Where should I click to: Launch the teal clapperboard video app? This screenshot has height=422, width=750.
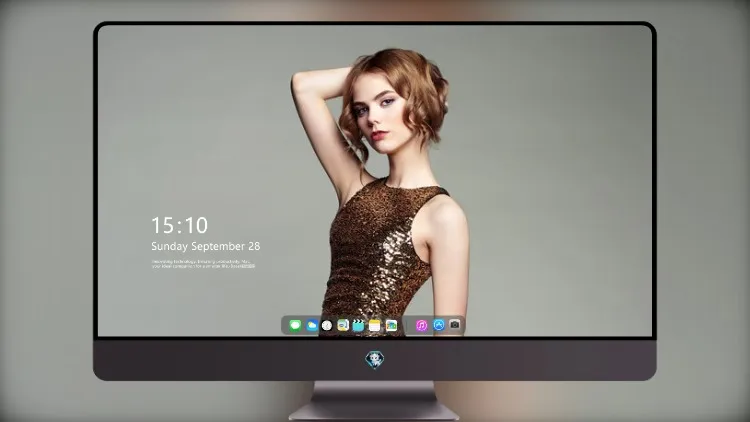pos(359,326)
